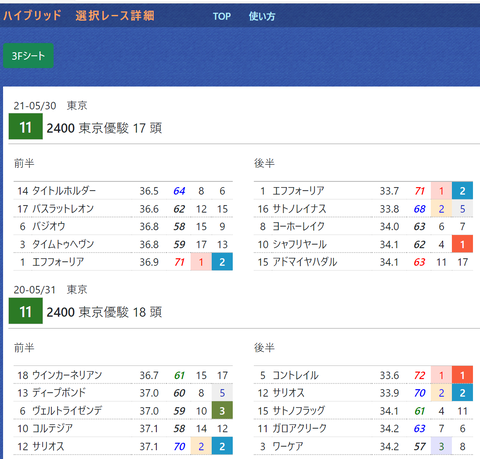This screenshot has width=480, height=459.
Task: Select horse シャフリヤール row
Action: (363, 244)
